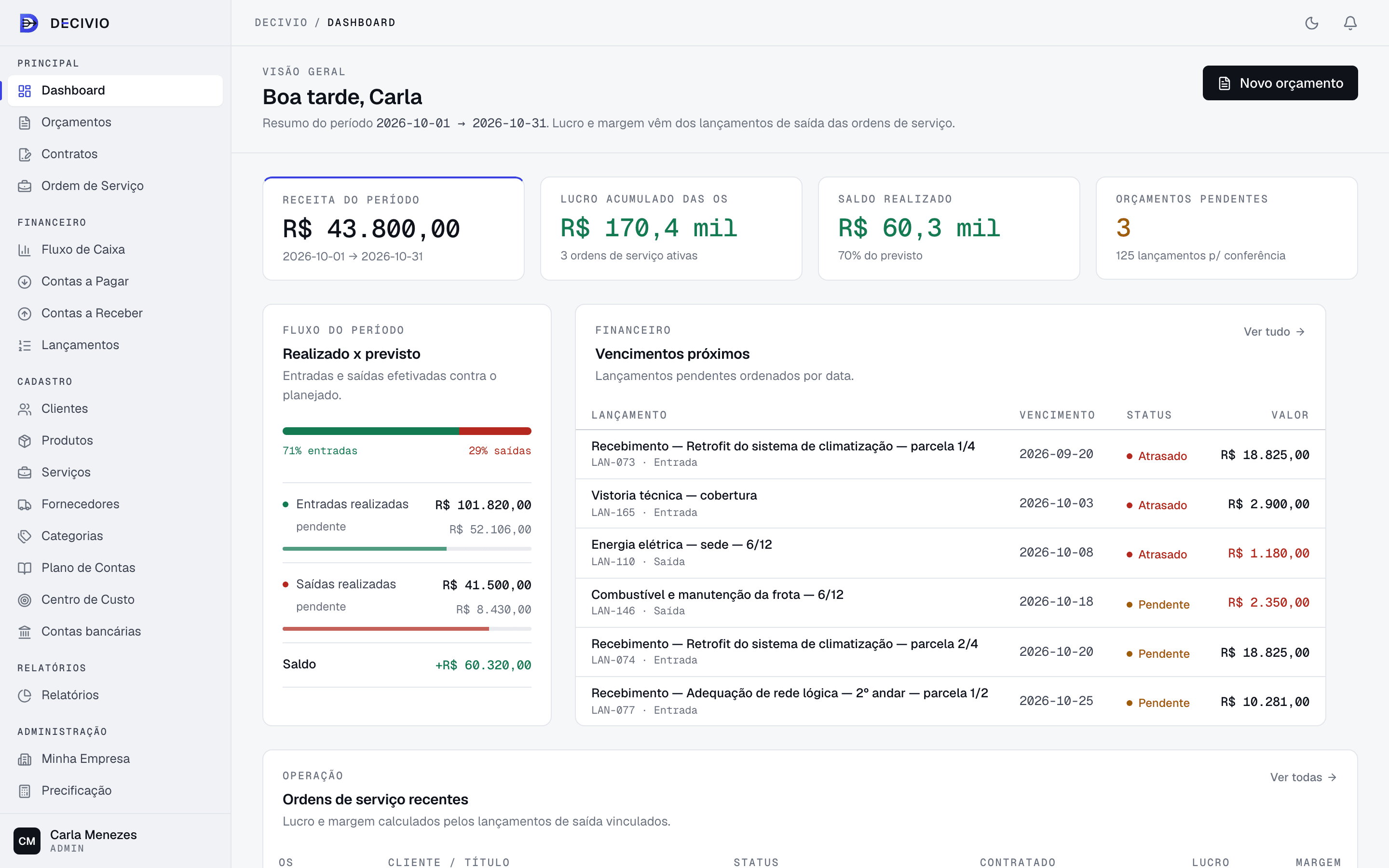Click the R$ 10.281,00 value for LAN-077
Screen dimensions: 1389x868
[x=1265, y=702]
